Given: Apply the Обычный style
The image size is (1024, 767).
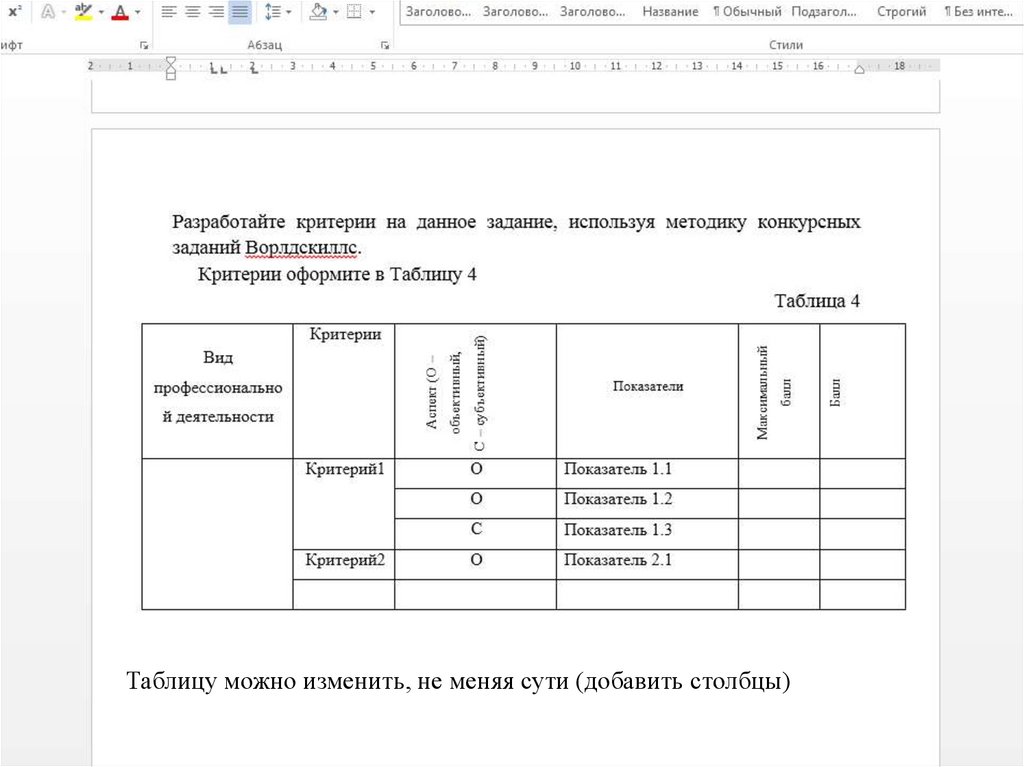Looking at the screenshot, I should click(747, 12).
